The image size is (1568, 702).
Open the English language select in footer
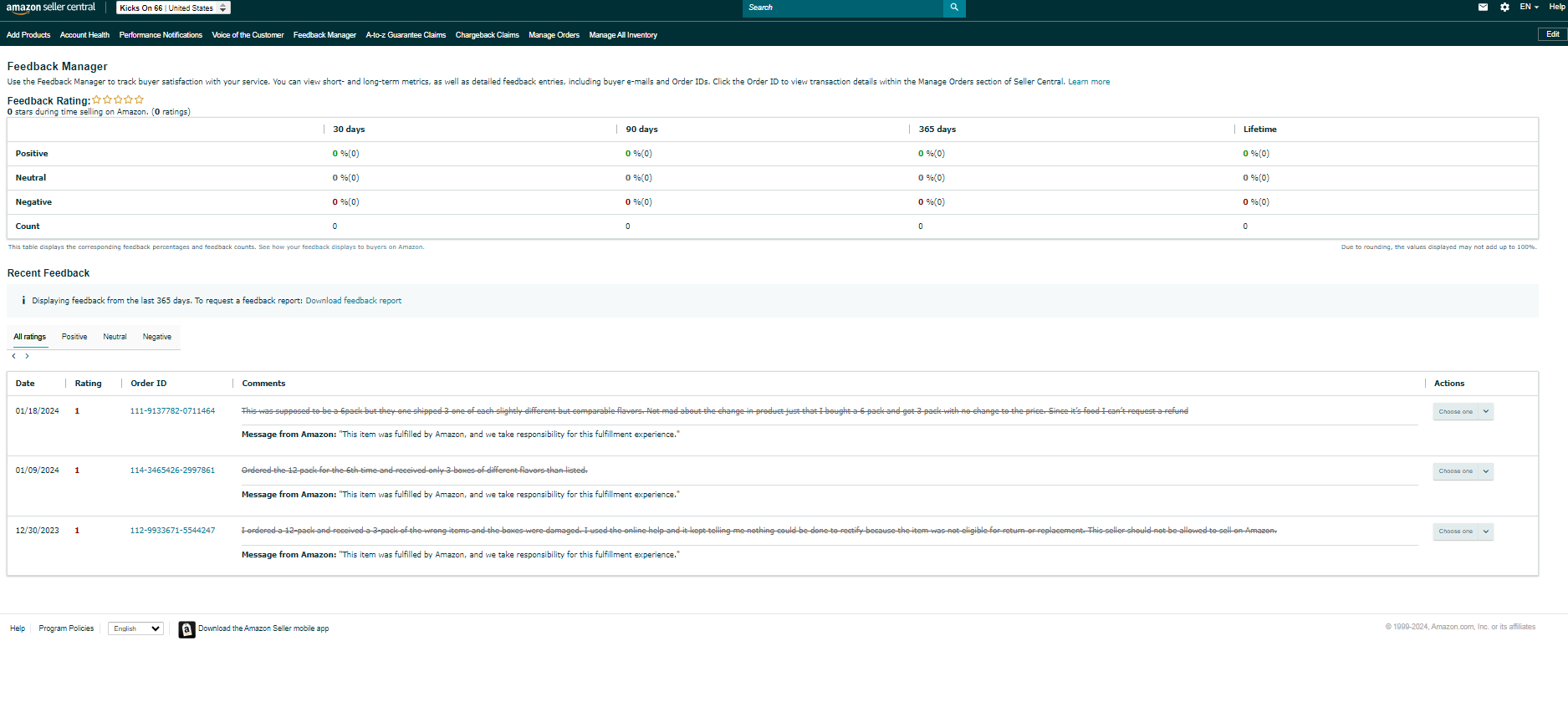(x=135, y=629)
